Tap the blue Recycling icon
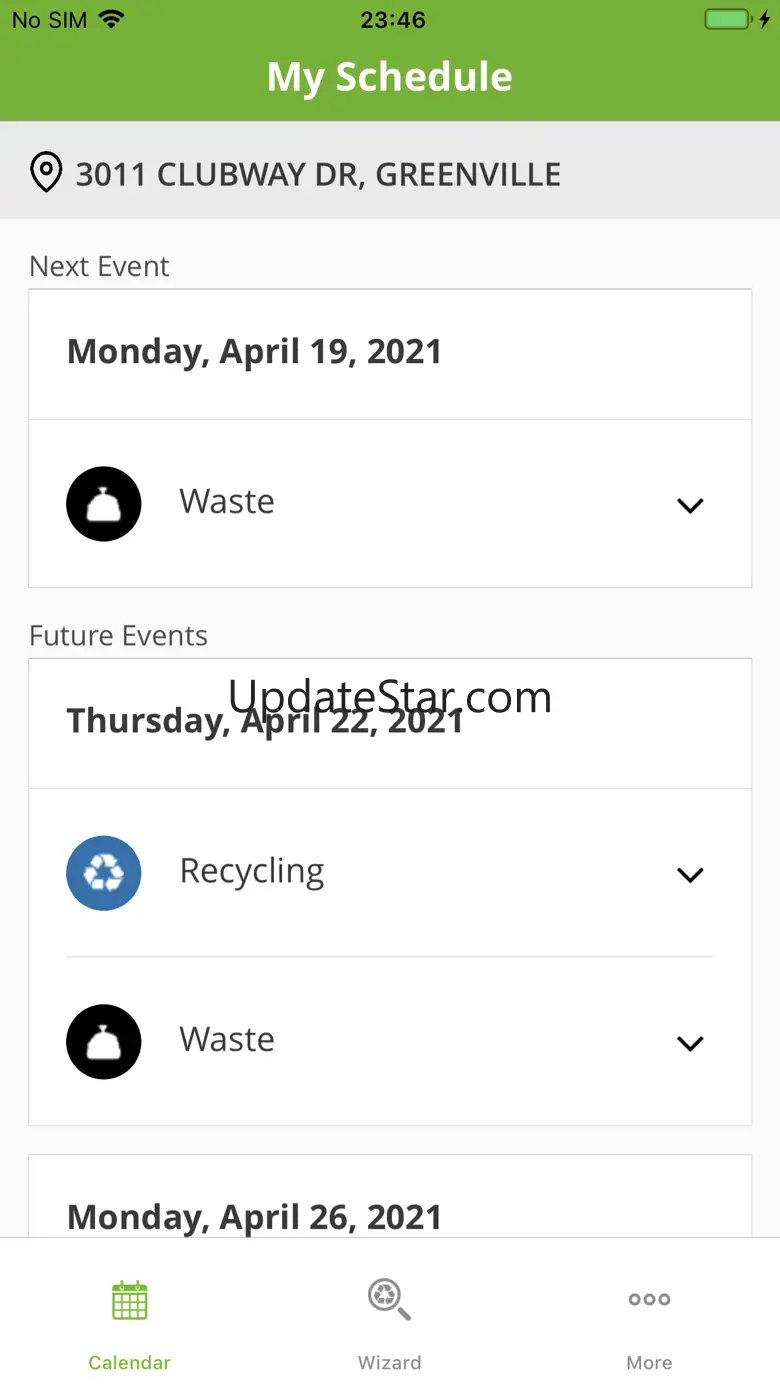 104,873
